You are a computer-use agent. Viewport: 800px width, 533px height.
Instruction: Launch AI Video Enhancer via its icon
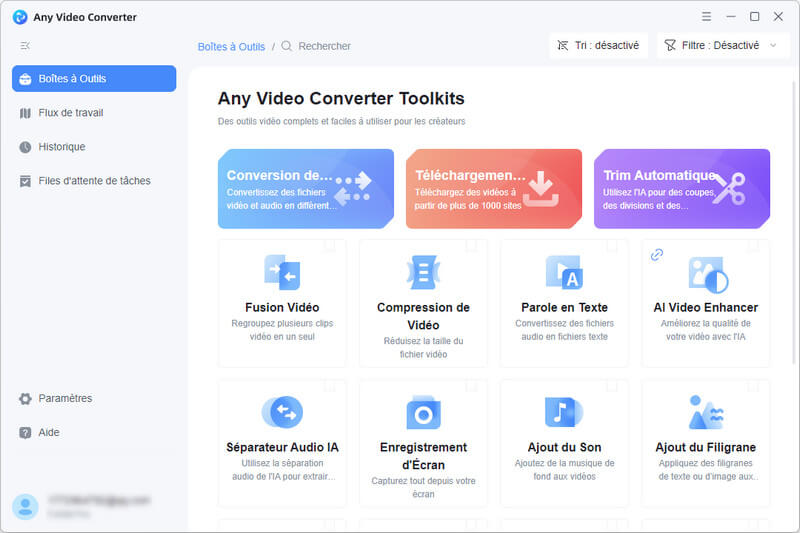click(x=707, y=273)
